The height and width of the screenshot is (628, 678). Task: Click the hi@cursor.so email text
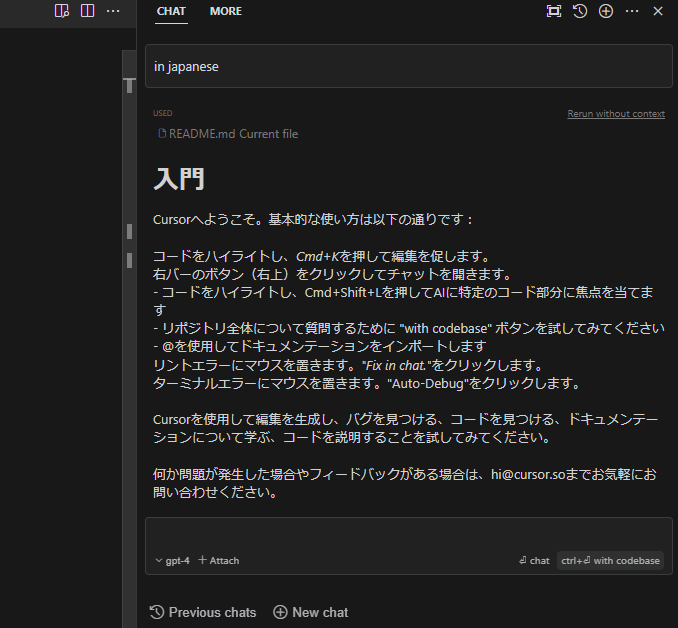[x=528, y=474]
